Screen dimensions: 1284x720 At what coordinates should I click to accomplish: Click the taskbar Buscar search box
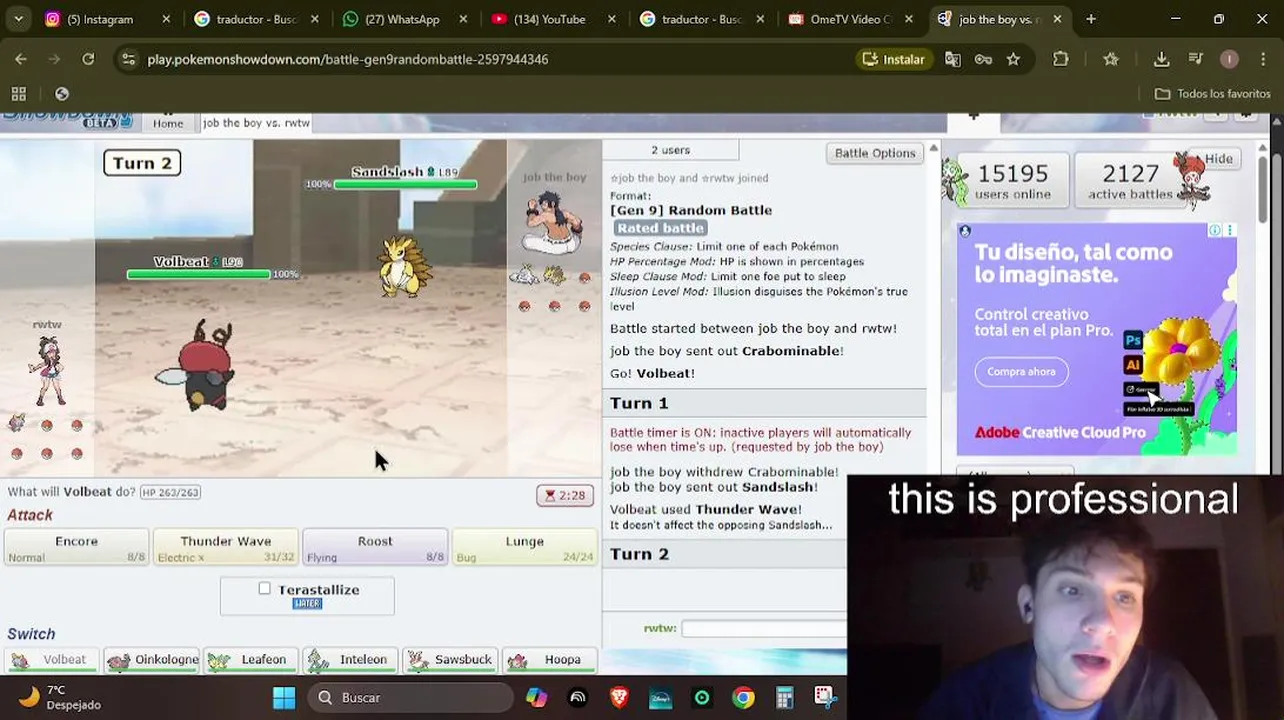click(x=410, y=697)
